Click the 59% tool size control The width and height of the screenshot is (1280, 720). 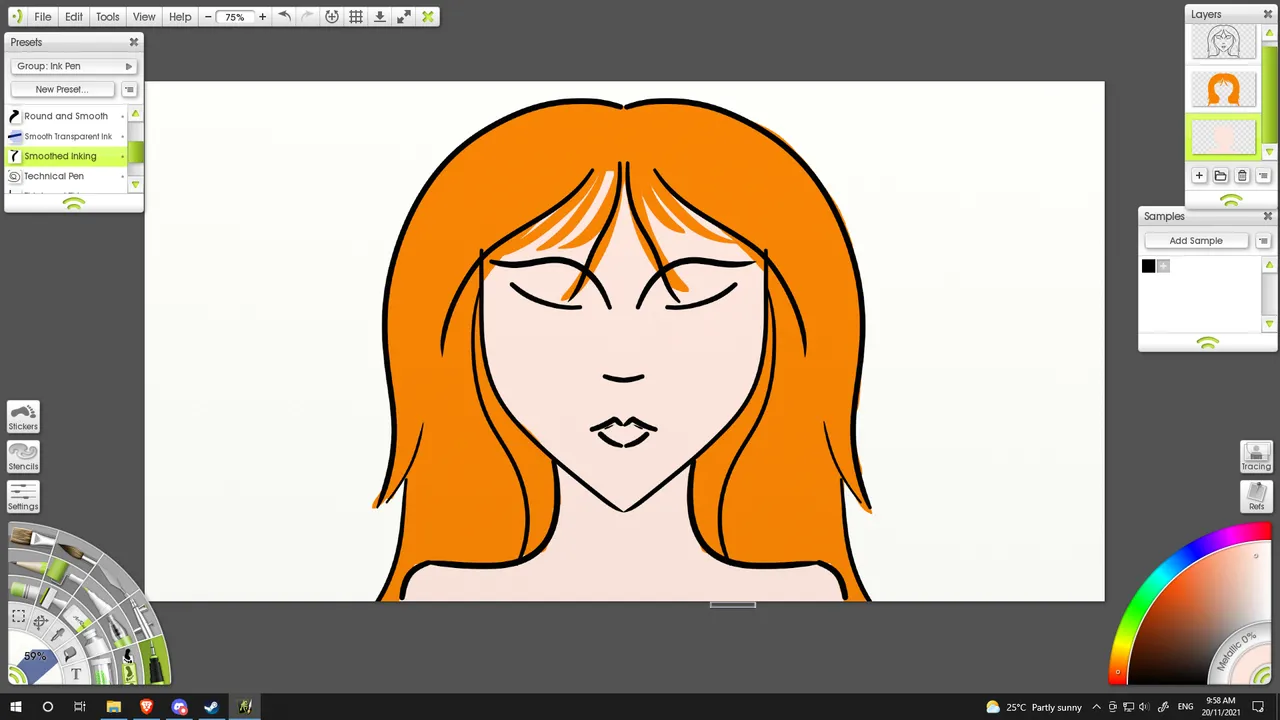pyautogui.click(x=35, y=657)
